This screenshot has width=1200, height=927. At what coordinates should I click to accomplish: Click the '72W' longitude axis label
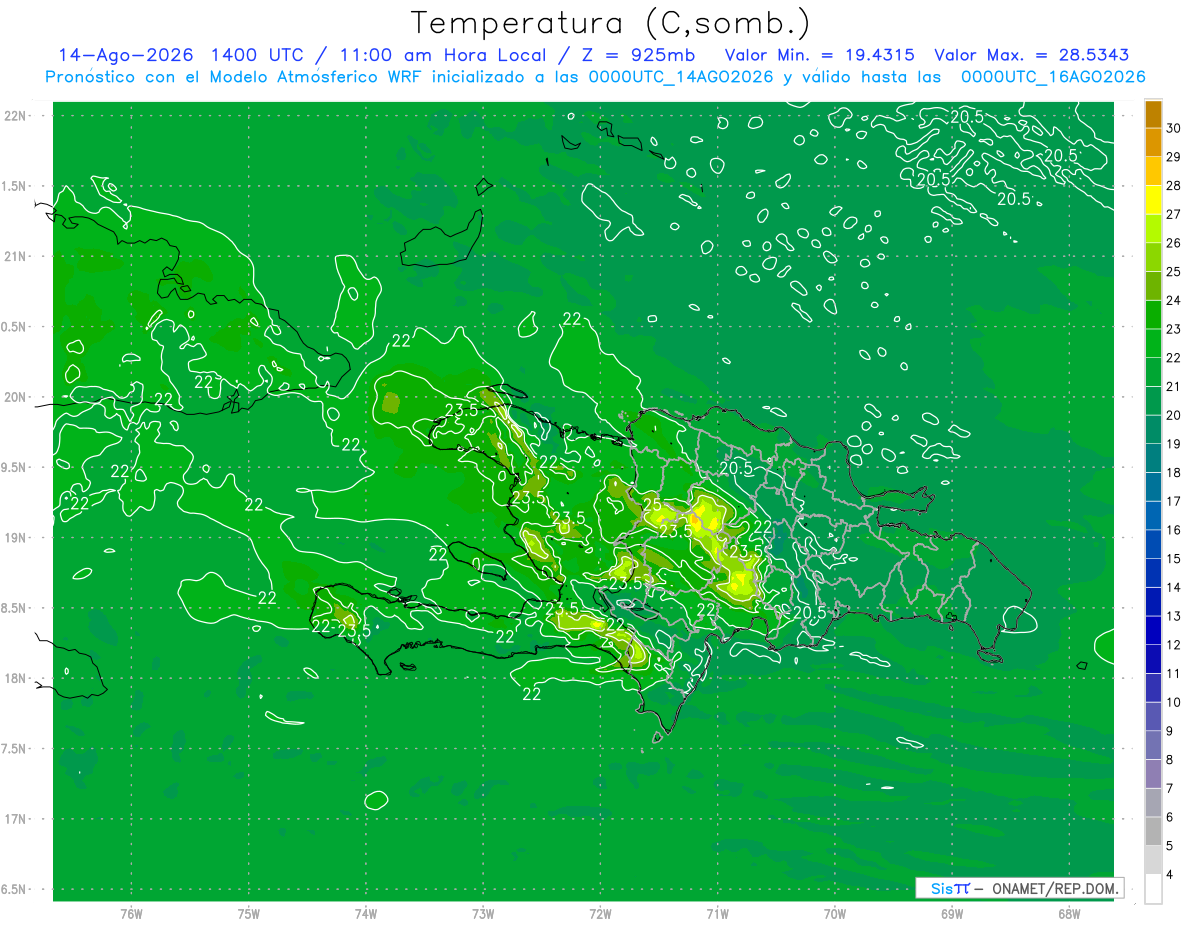600,914
